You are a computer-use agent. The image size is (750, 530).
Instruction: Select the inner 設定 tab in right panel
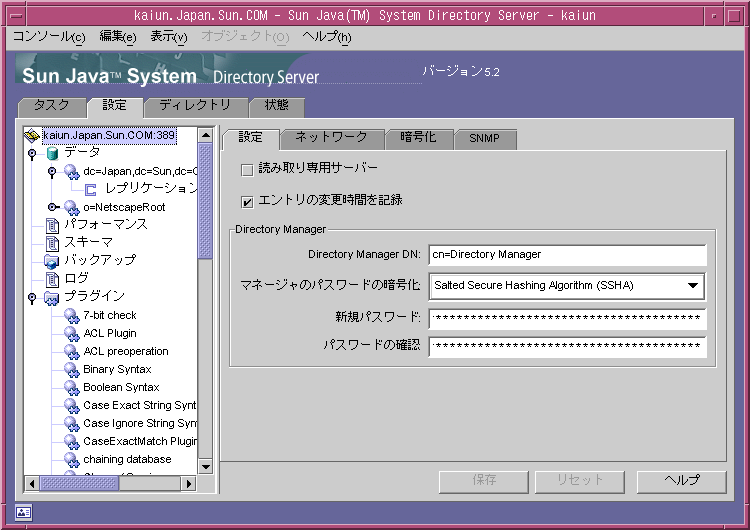click(251, 138)
